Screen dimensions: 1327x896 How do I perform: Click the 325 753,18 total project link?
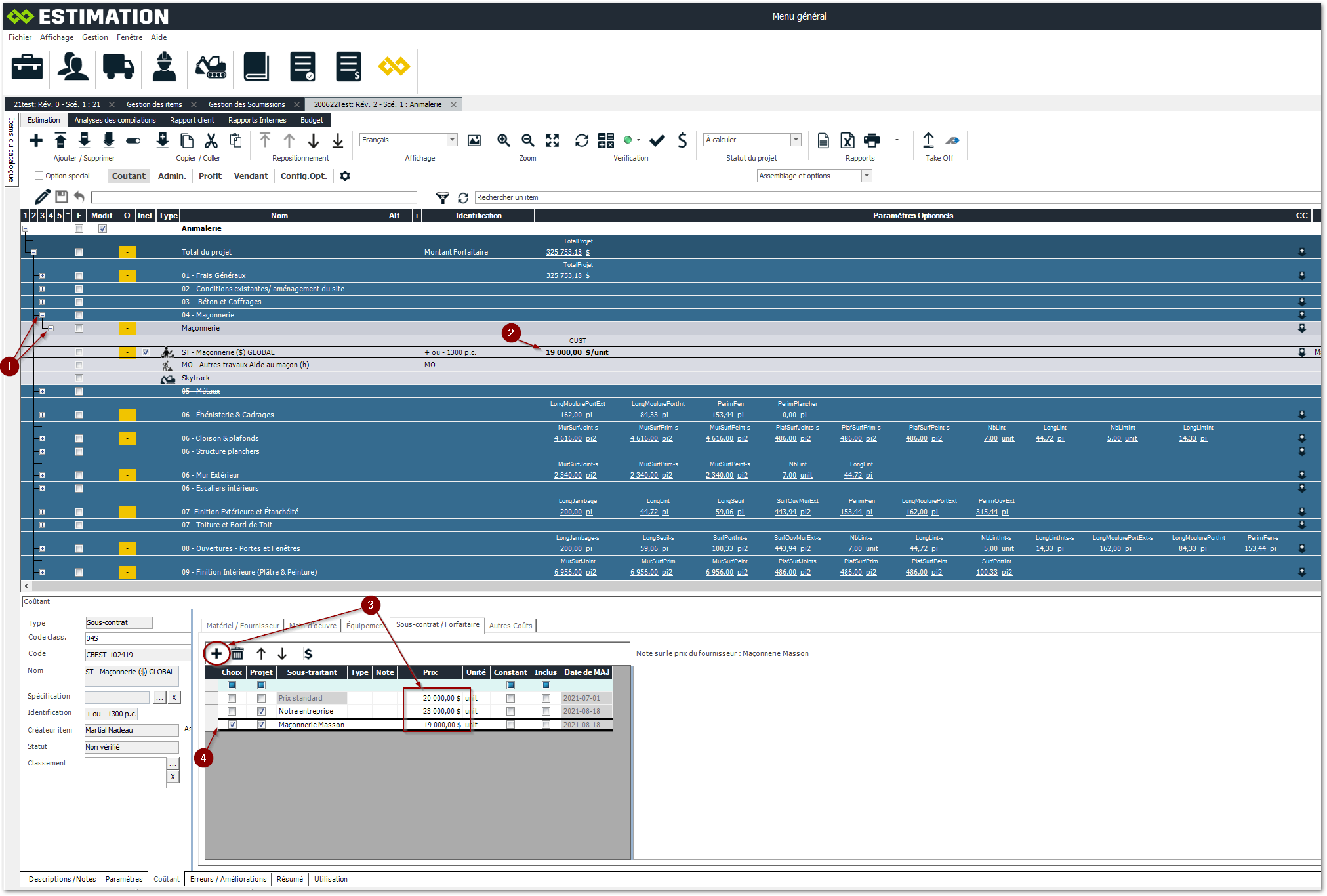(x=564, y=252)
